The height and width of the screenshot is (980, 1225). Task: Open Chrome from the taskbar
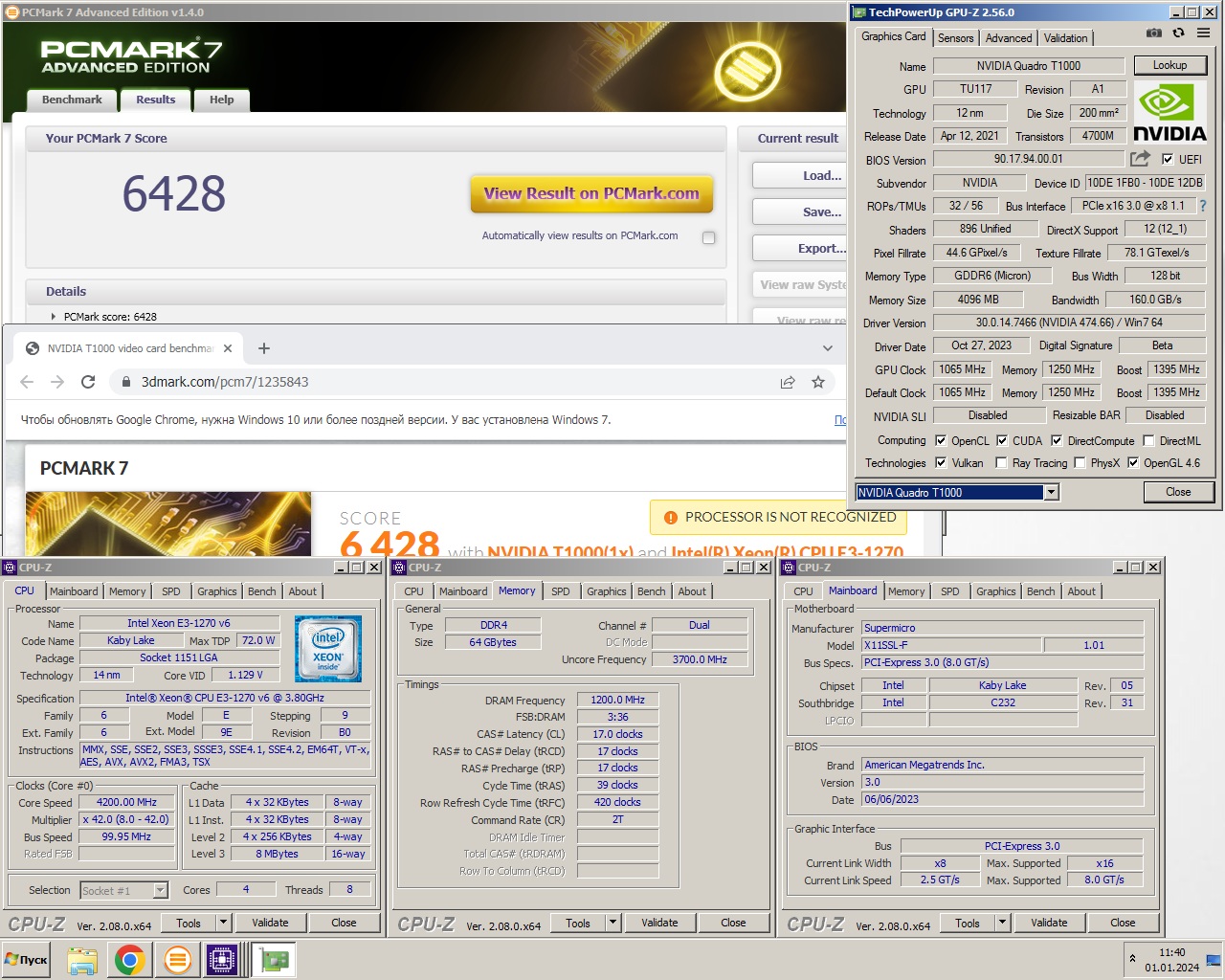pos(129,960)
